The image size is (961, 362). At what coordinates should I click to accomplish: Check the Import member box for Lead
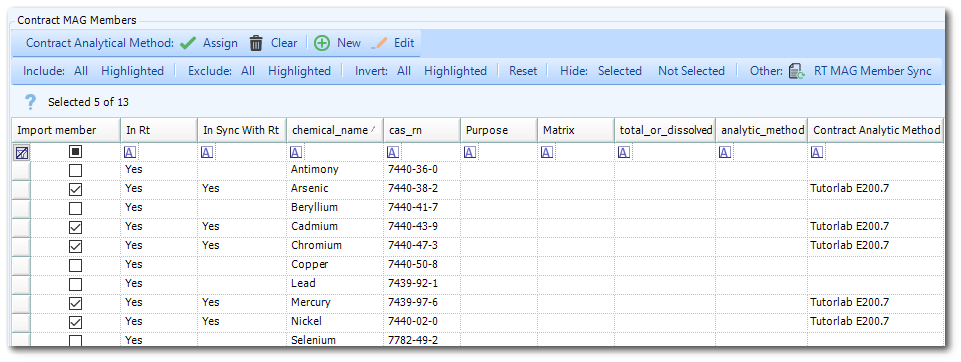point(75,284)
